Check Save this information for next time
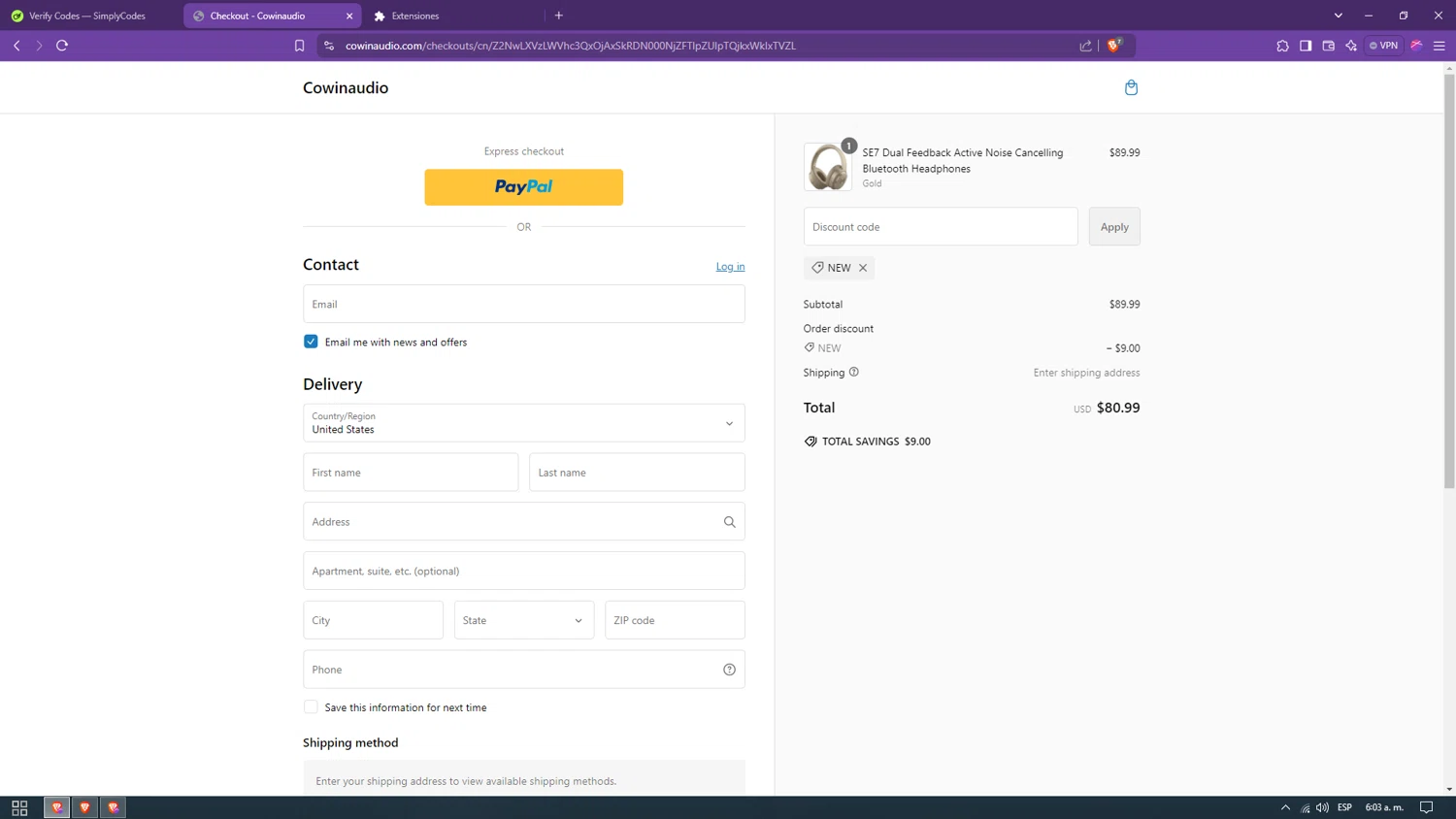 (311, 707)
